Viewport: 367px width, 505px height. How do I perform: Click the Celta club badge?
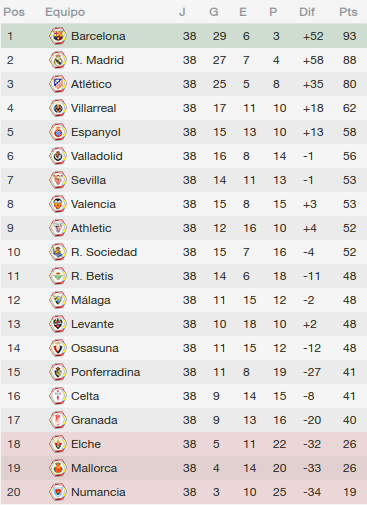[58, 396]
